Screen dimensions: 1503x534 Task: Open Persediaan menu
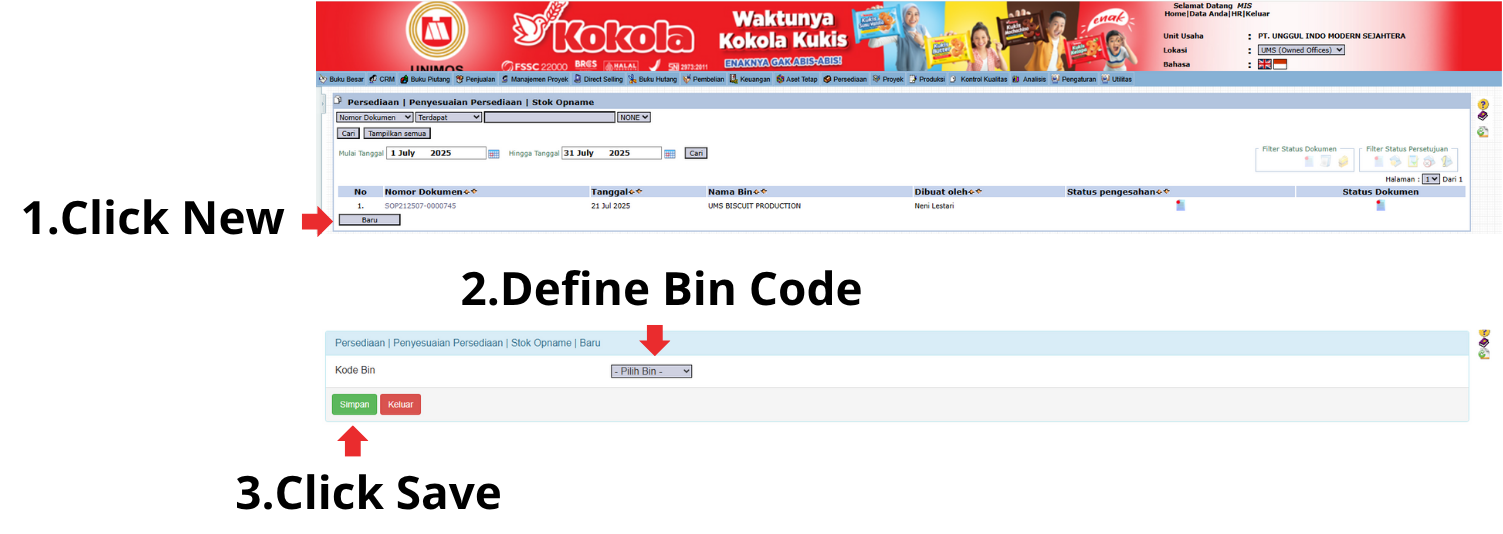pos(845,79)
